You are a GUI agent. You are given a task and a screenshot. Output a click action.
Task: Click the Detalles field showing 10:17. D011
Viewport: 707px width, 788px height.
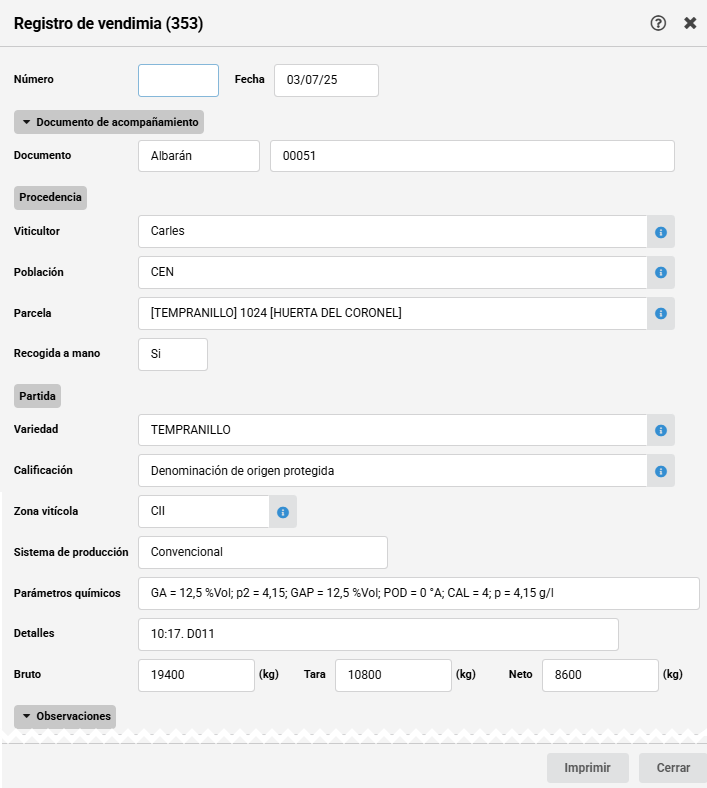(378, 634)
